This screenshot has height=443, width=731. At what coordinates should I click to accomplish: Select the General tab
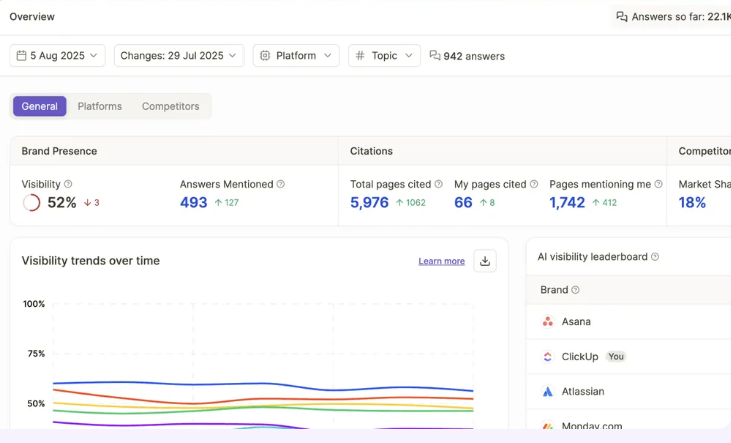click(40, 106)
